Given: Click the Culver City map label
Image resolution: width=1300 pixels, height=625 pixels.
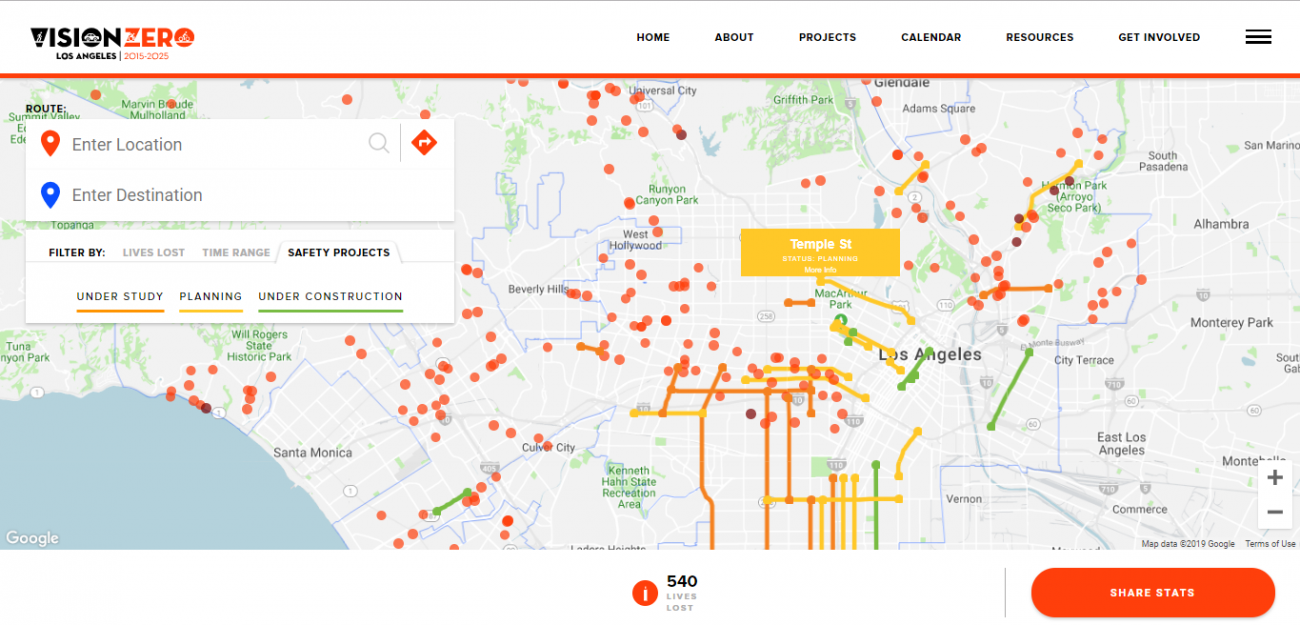Looking at the screenshot, I should [x=549, y=448].
